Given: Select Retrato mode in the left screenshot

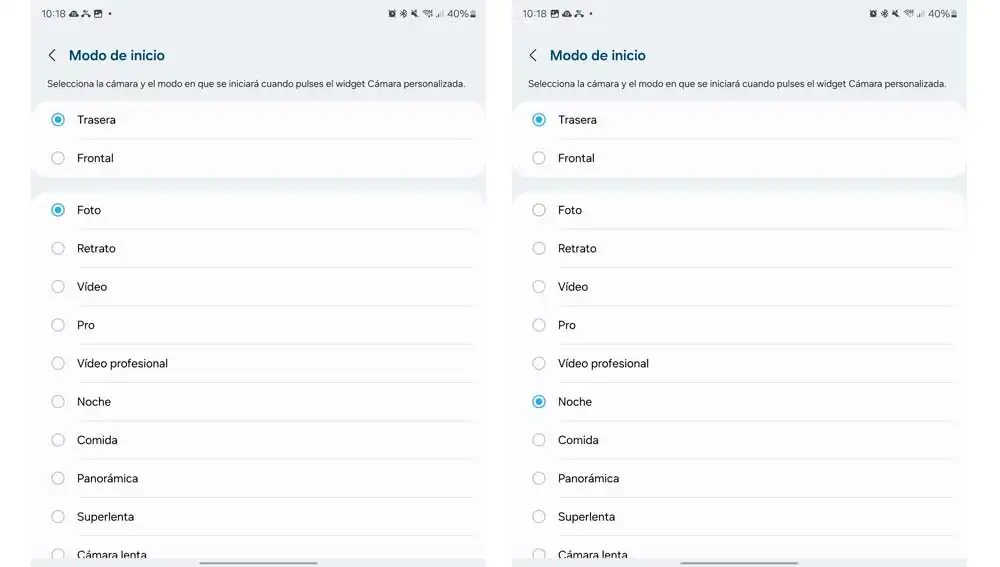Looking at the screenshot, I should [x=258, y=249].
